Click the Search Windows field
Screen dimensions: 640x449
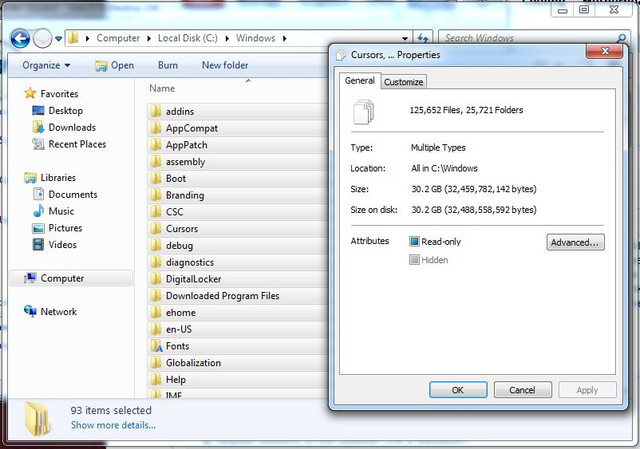[x=527, y=38]
